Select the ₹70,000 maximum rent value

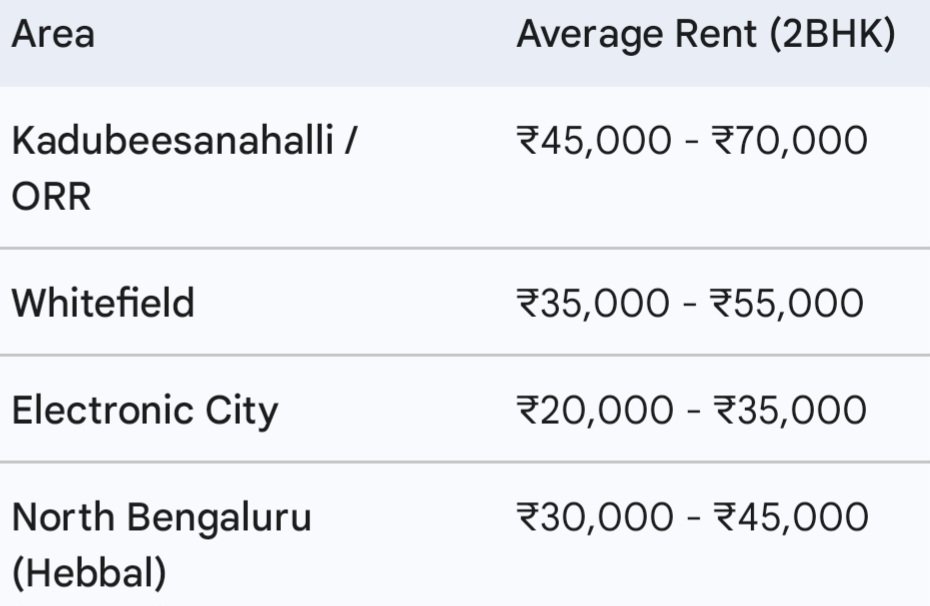(x=788, y=140)
